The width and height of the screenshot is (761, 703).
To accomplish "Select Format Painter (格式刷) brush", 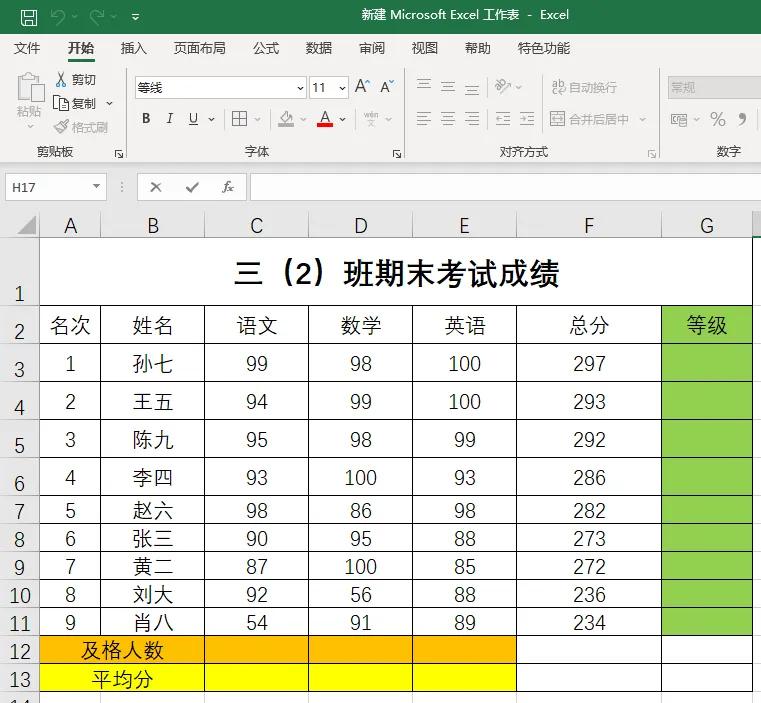I will (x=81, y=127).
